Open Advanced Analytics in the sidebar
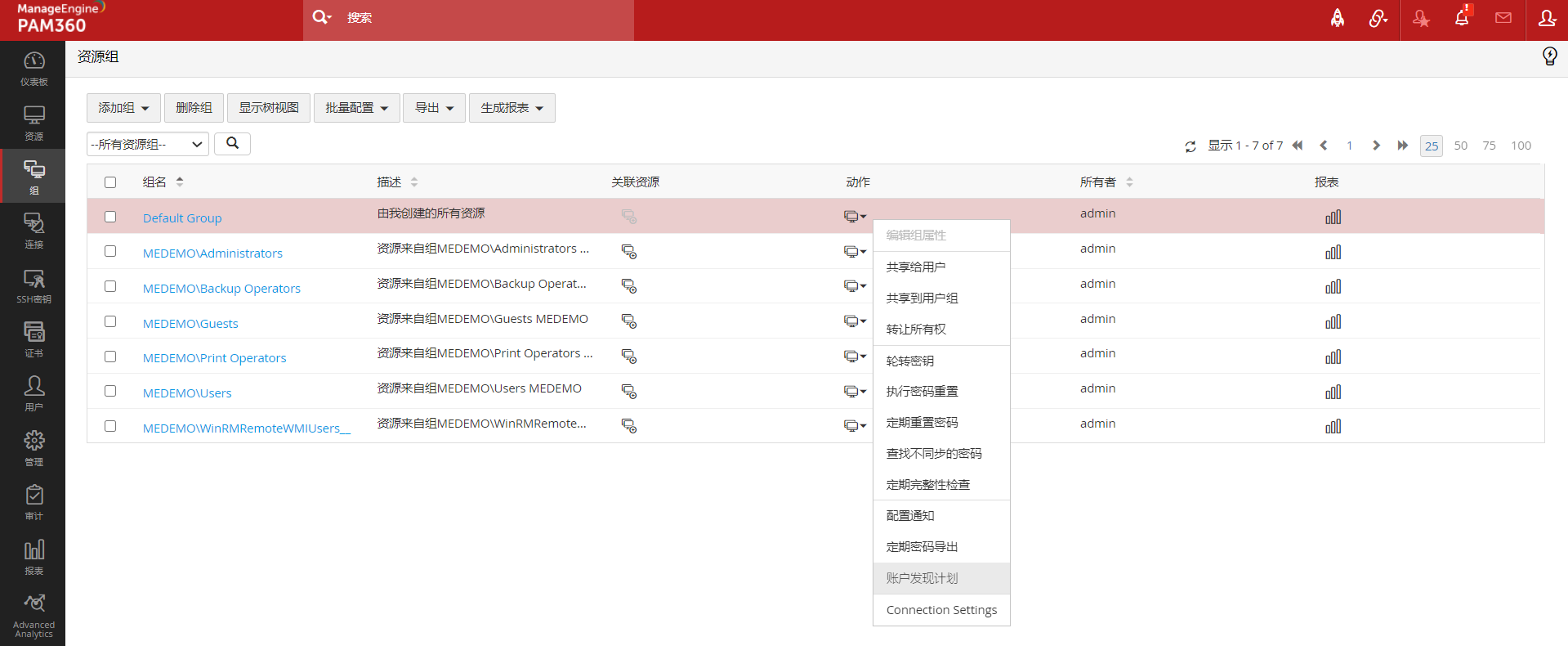Viewport: 1568px width, 646px height. coord(34,616)
